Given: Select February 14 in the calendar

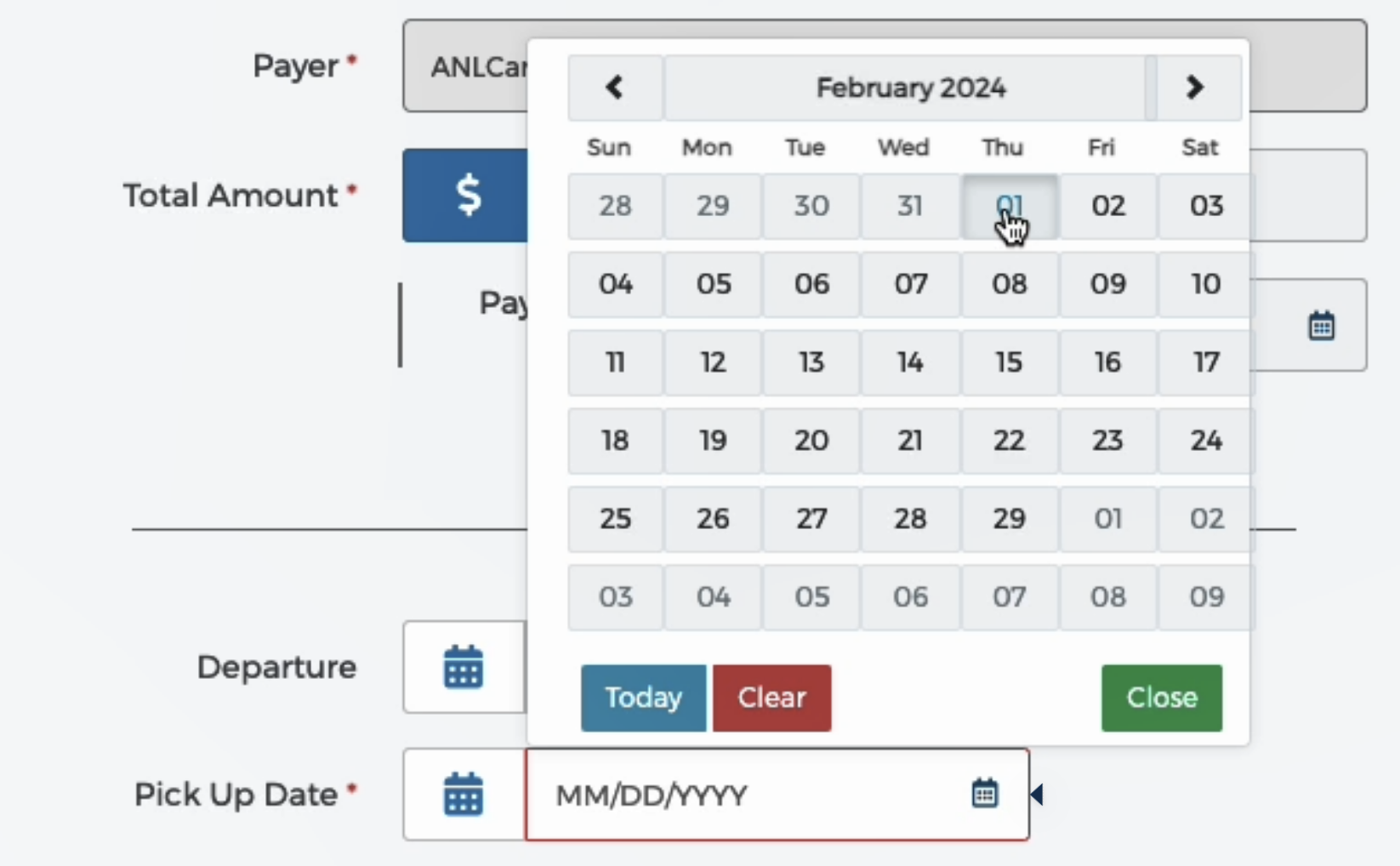Looking at the screenshot, I should pos(910,362).
